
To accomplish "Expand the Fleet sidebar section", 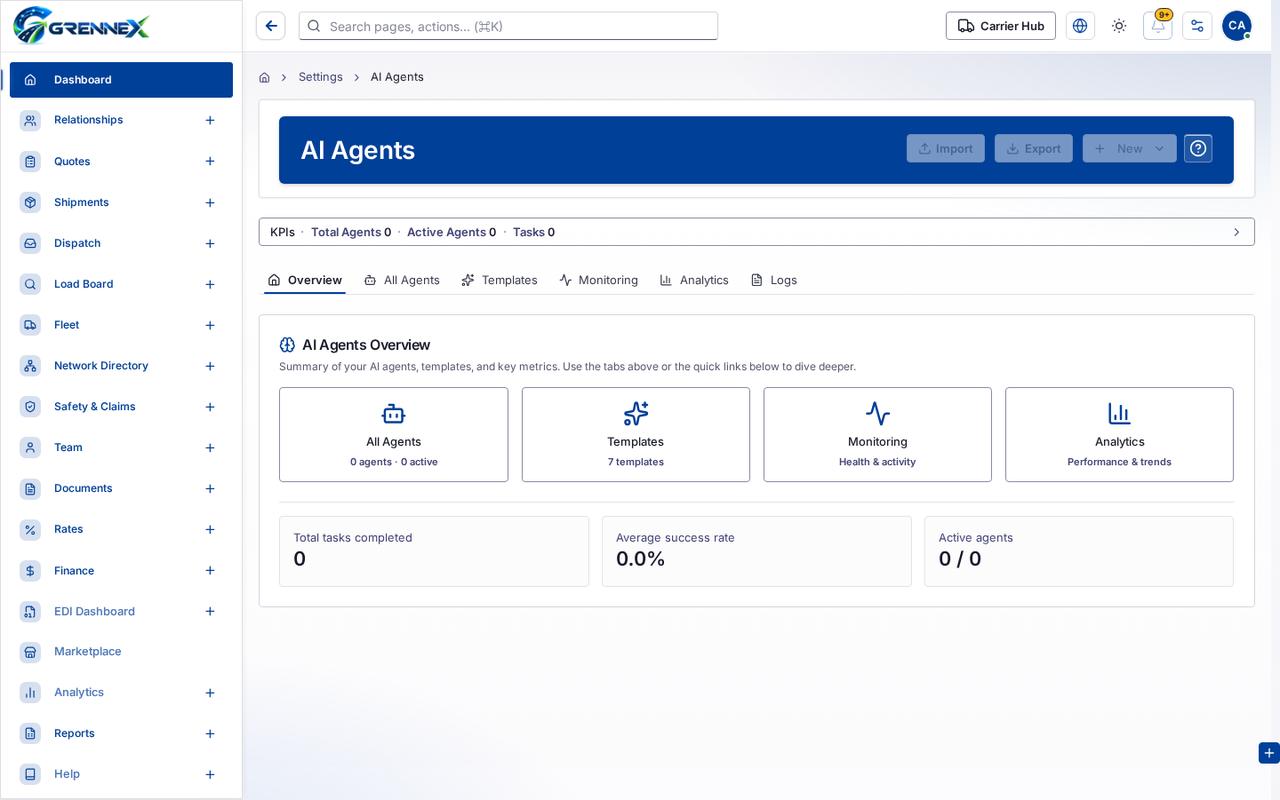I will (210, 325).
